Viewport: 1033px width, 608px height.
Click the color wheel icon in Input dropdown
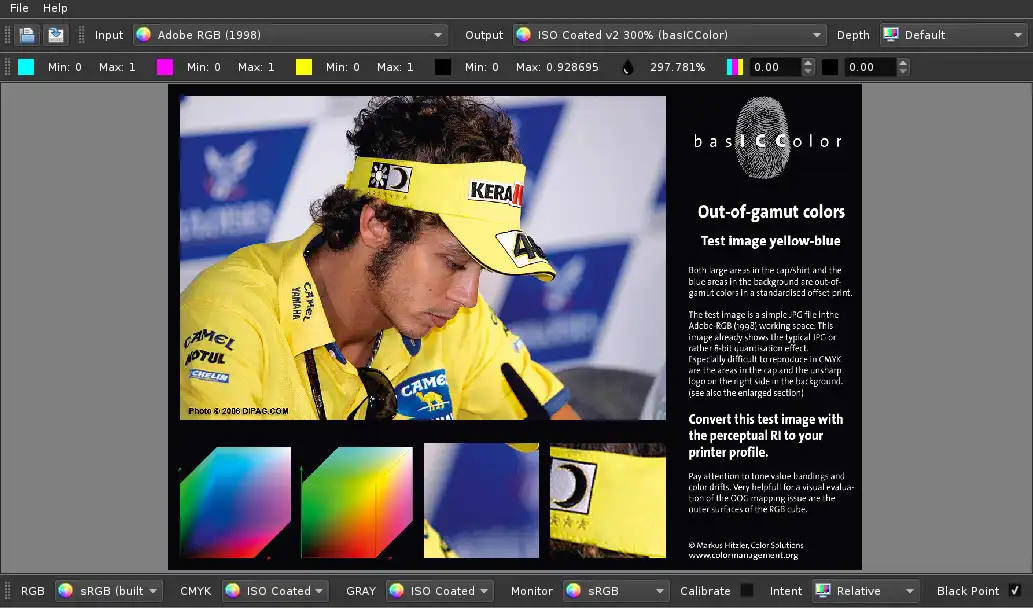[144, 35]
